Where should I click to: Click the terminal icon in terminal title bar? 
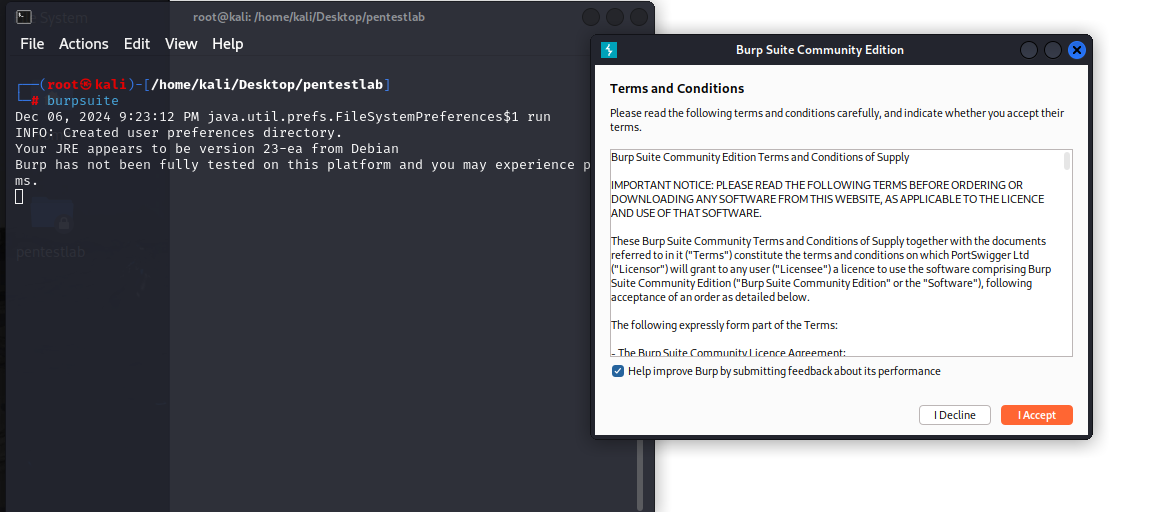point(23,16)
